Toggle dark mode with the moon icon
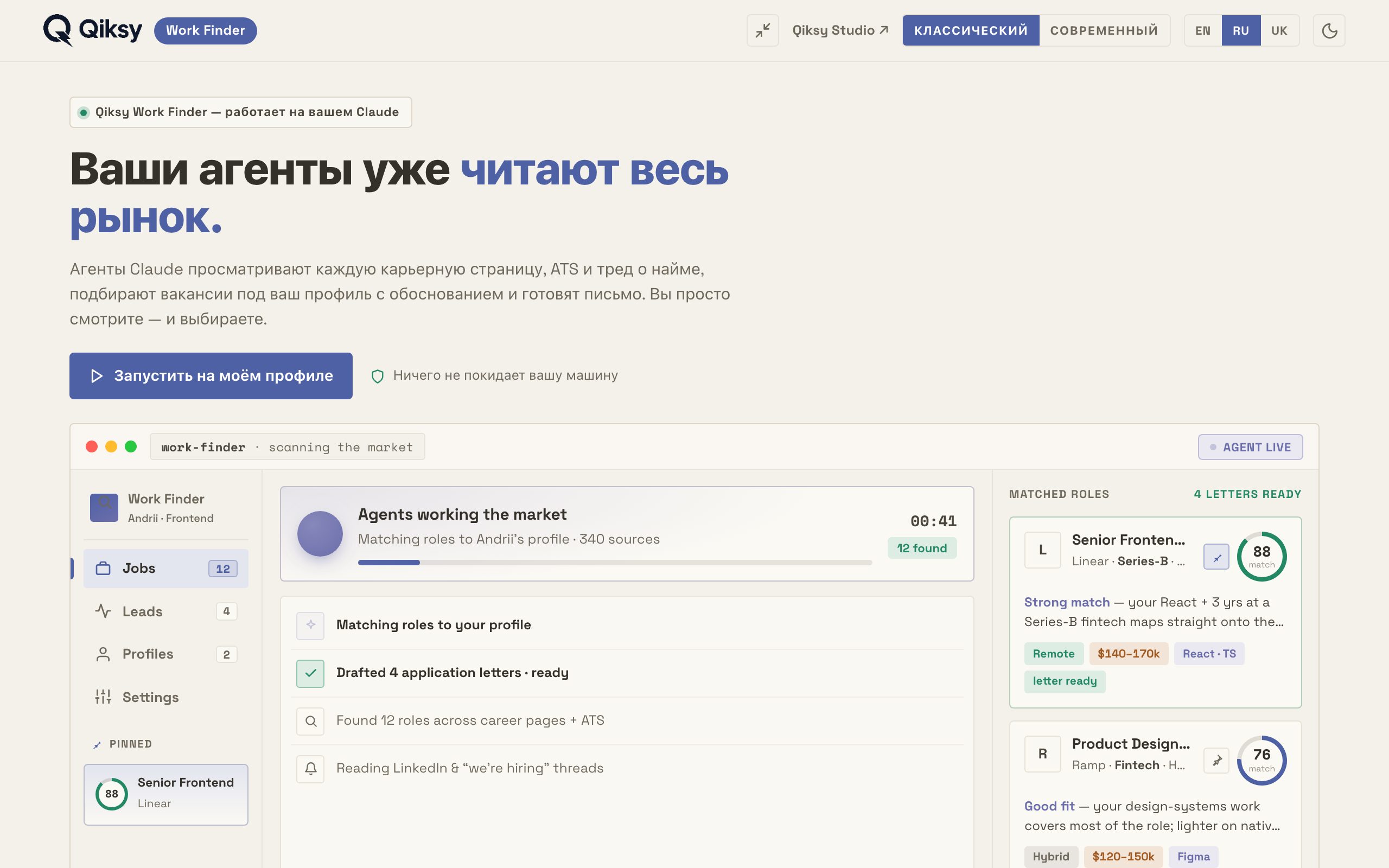The height and width of the screenshot is (868, 1389). coord(1329,30)
